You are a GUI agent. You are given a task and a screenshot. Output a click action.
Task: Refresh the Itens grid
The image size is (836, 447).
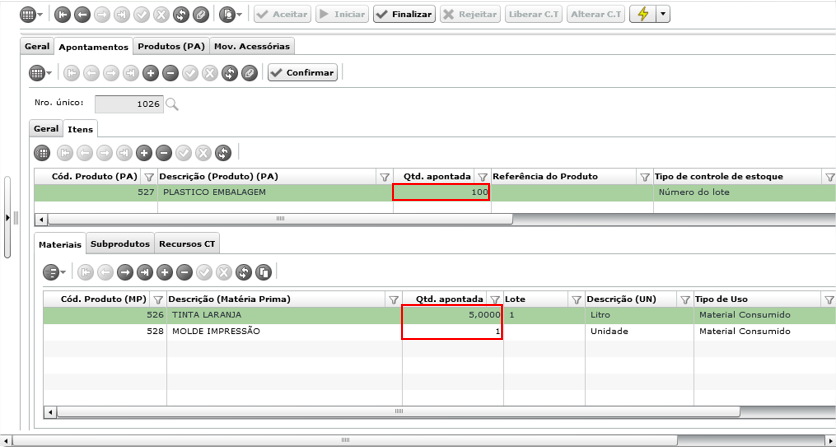[x=223, y=153]
